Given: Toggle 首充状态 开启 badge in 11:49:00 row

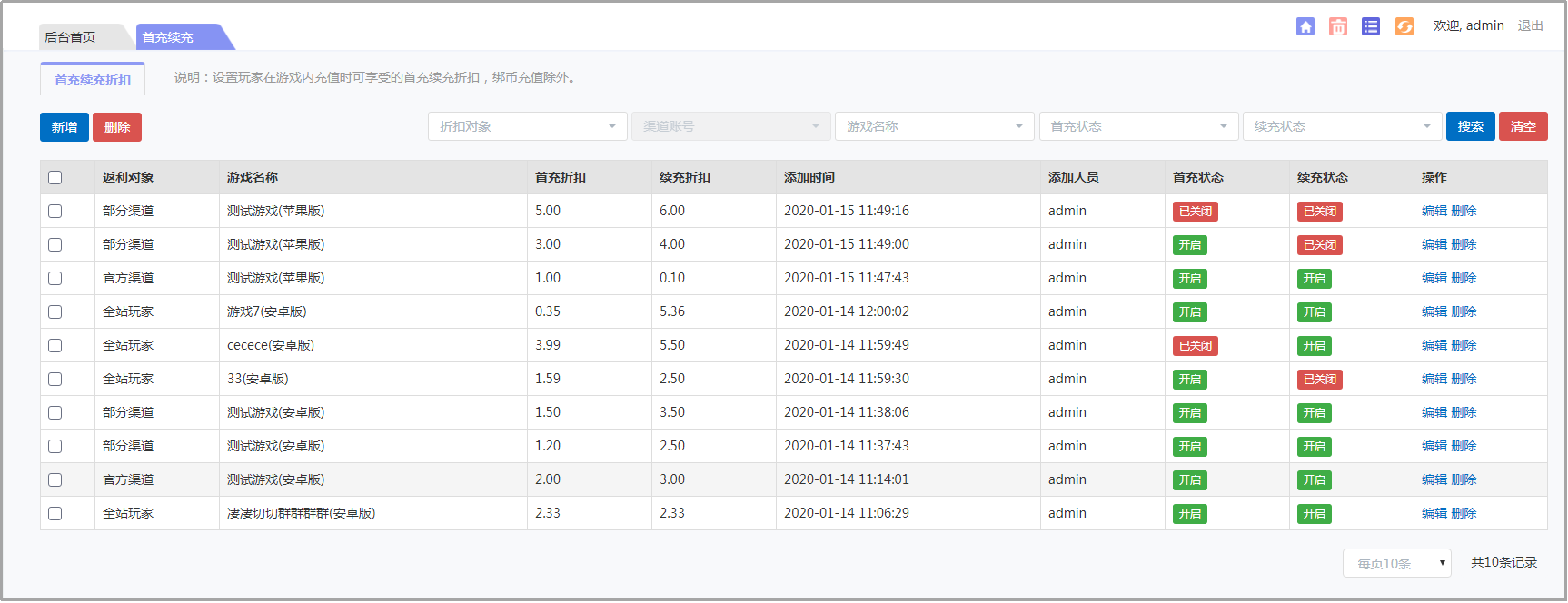Looking at the screenshot, I should tap(1190, 245).
